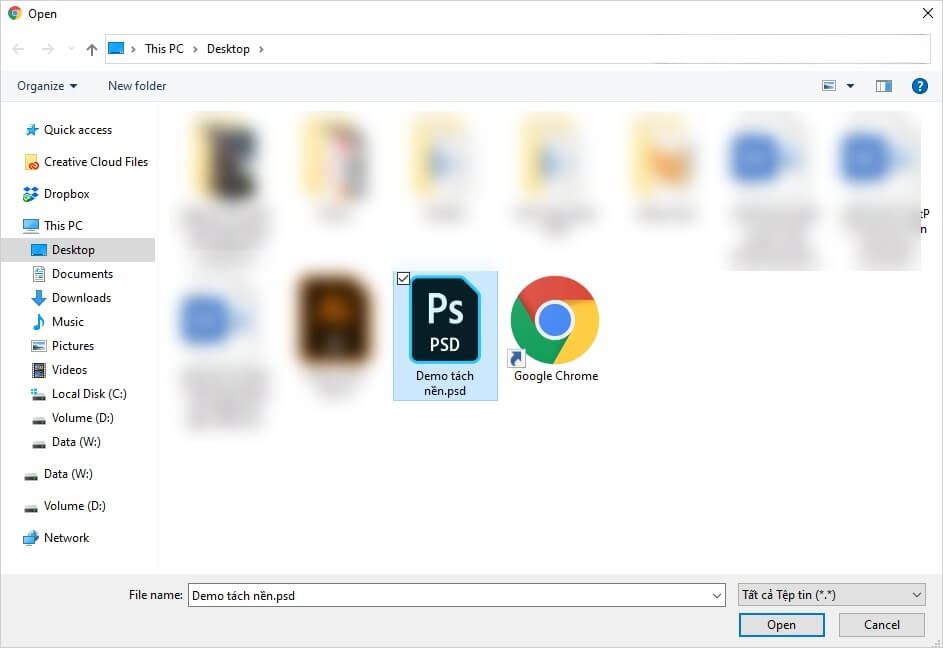Open the view options dropdown arrow

point(851,86)
